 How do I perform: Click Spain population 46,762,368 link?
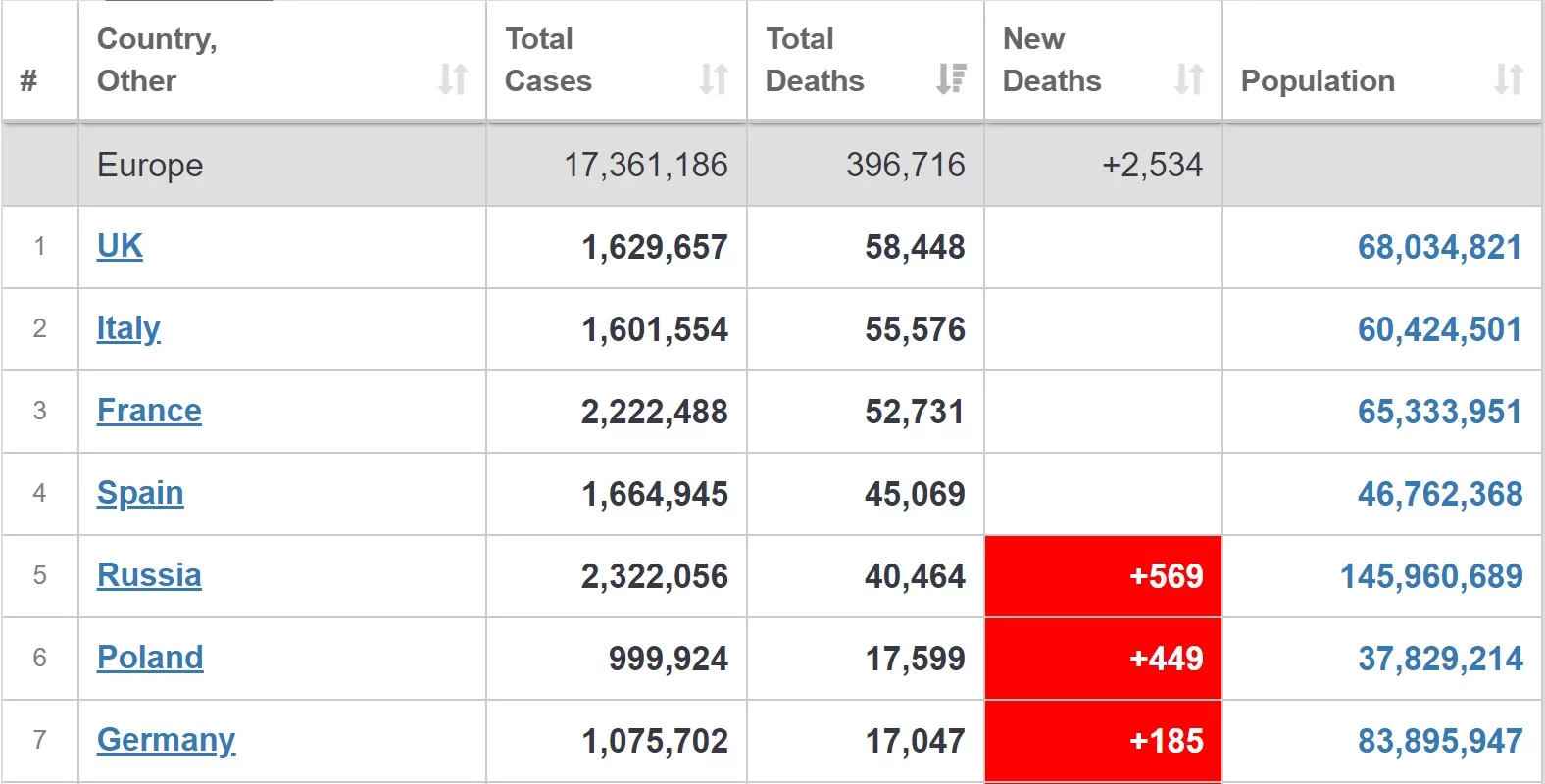1440,494
